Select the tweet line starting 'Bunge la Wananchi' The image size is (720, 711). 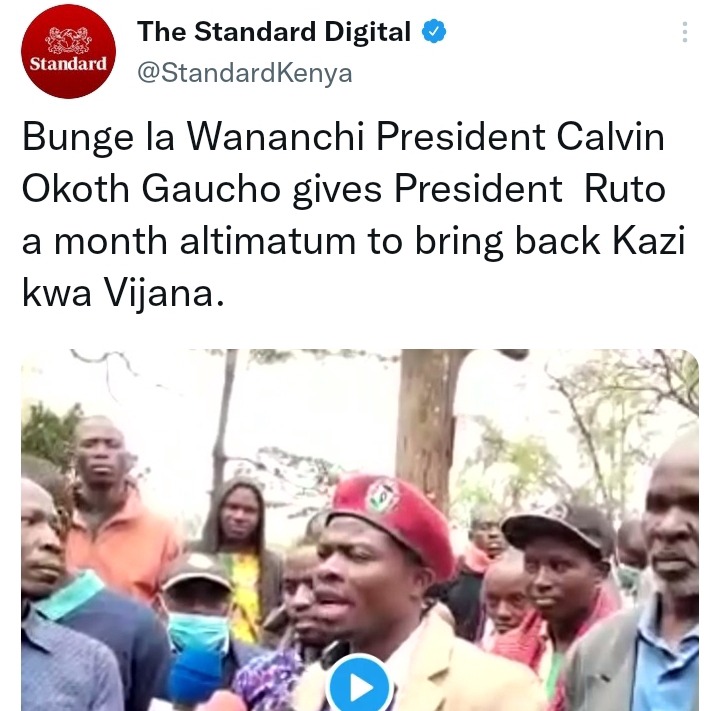(x=343, y=137)
